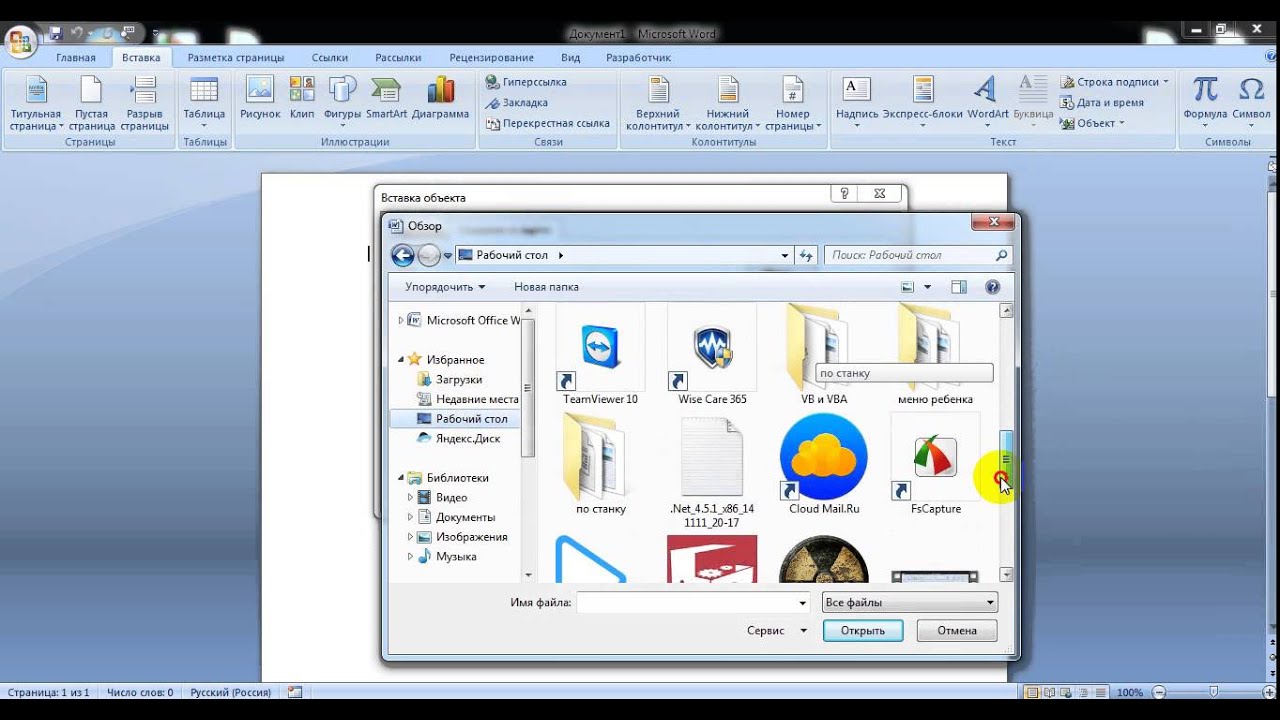Expand the Видео library node
1280x720 pixels.
[410, 497]
